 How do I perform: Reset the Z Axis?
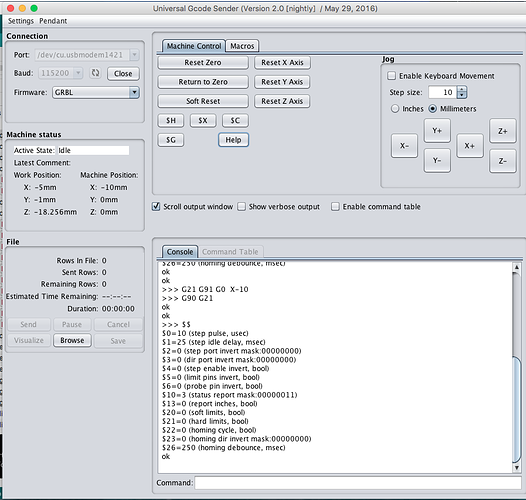pyautogui.click(x=282, y=101)
